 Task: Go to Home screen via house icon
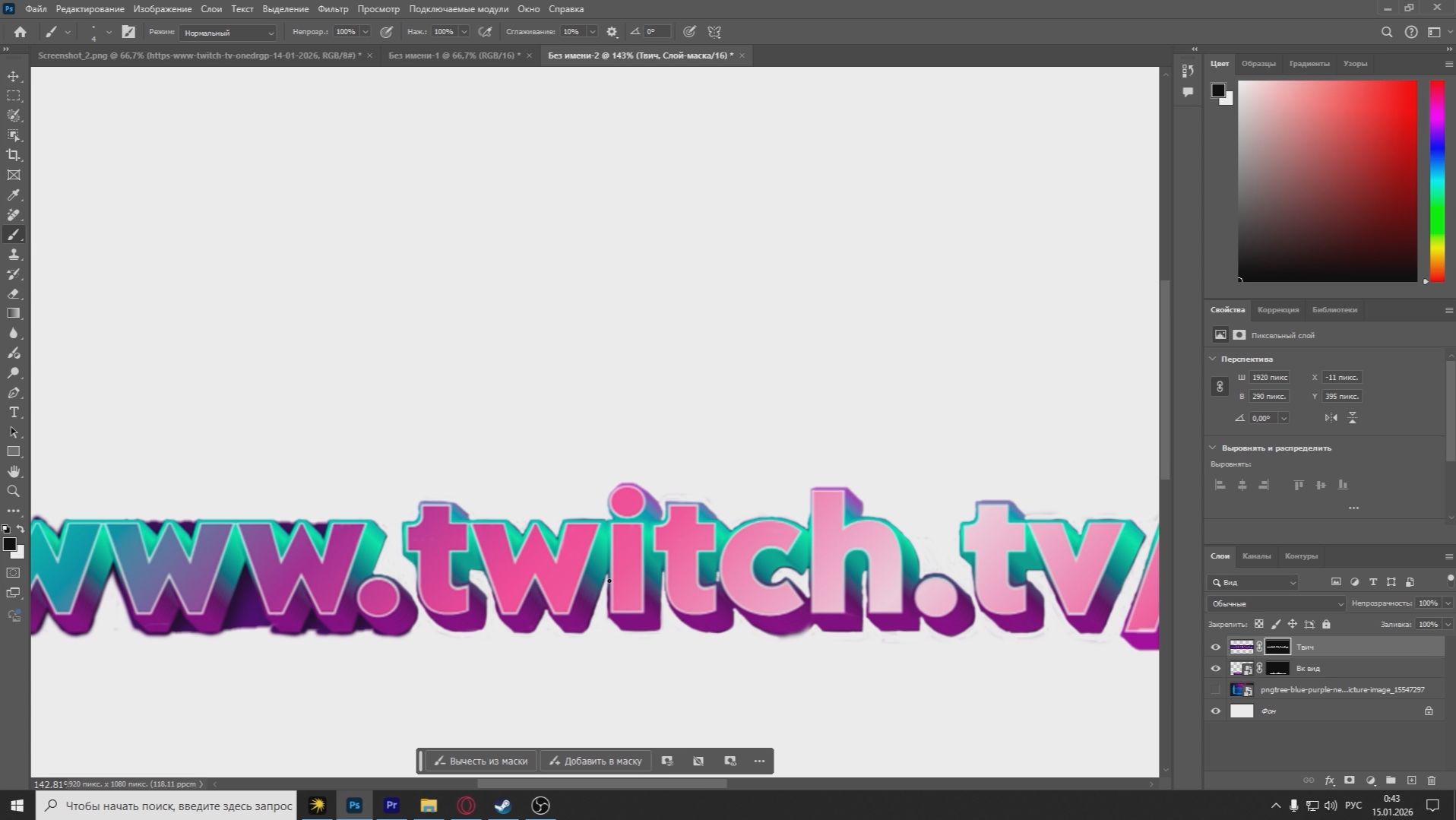21,32
